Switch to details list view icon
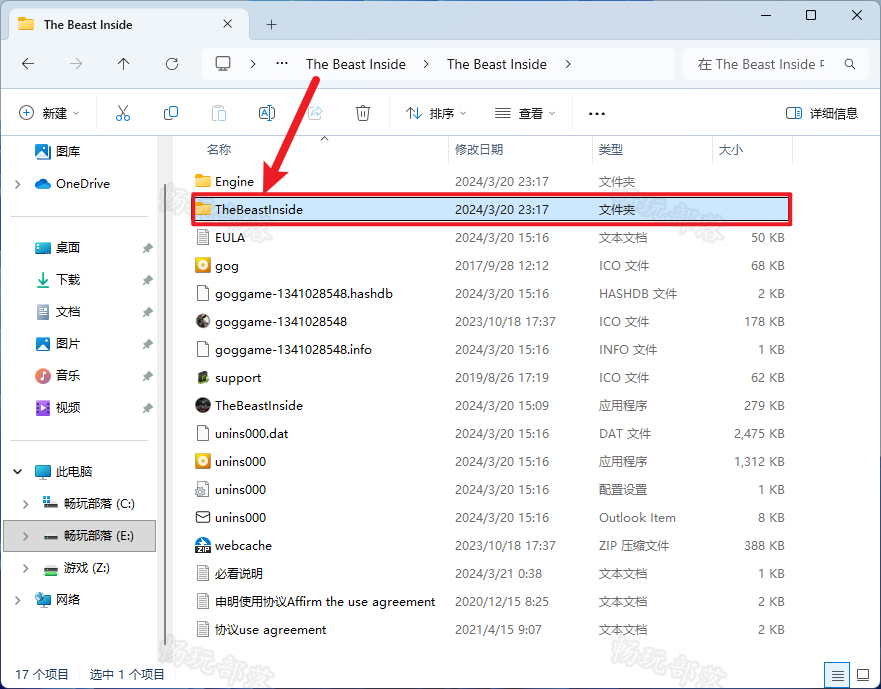Screen dimensions: 881x689 pos(837,675)
